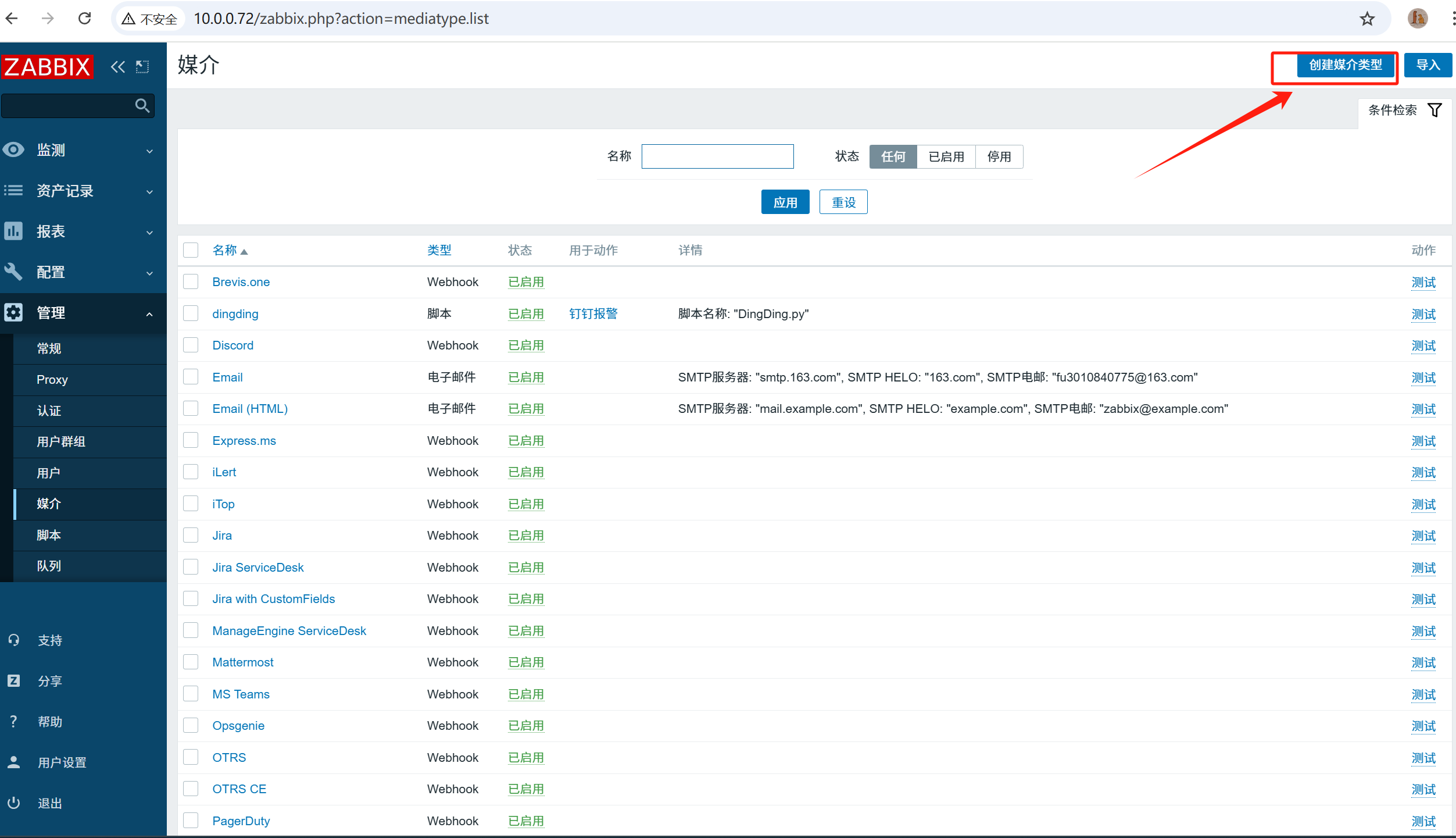The height and width of the screenshot is (838, 1456).
Task: Click the filter funnel icon
Action: point(1434,110)
